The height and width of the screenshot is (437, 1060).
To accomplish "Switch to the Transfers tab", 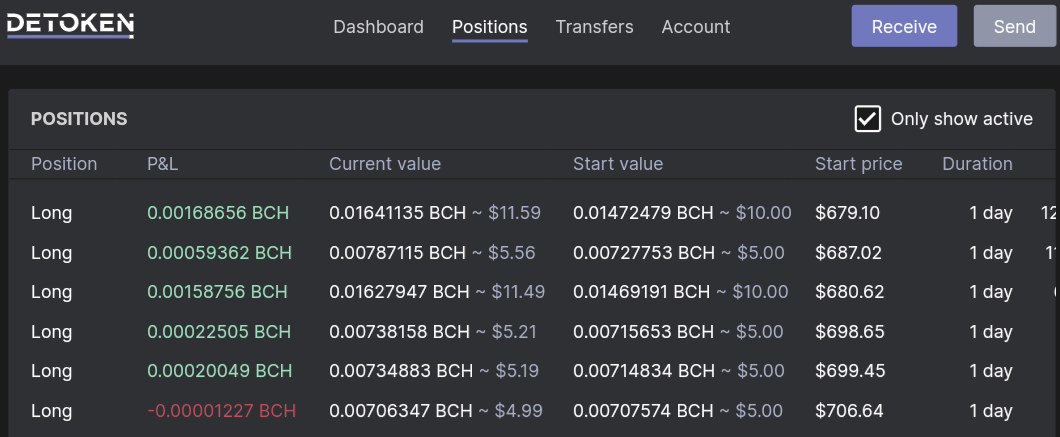I will pos(594,27).
